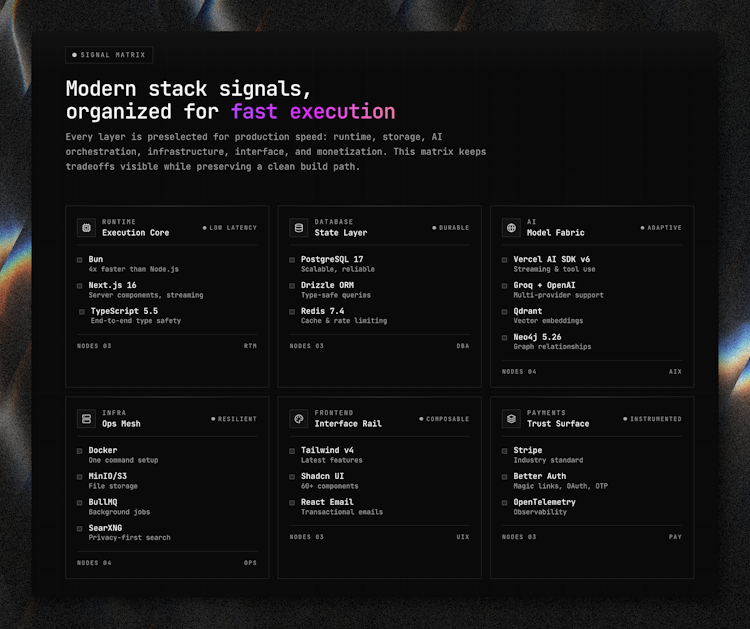This screenshot has height=629, width=750.
Task: Click the DURABLE status tag
Action: tap(451, 228)
